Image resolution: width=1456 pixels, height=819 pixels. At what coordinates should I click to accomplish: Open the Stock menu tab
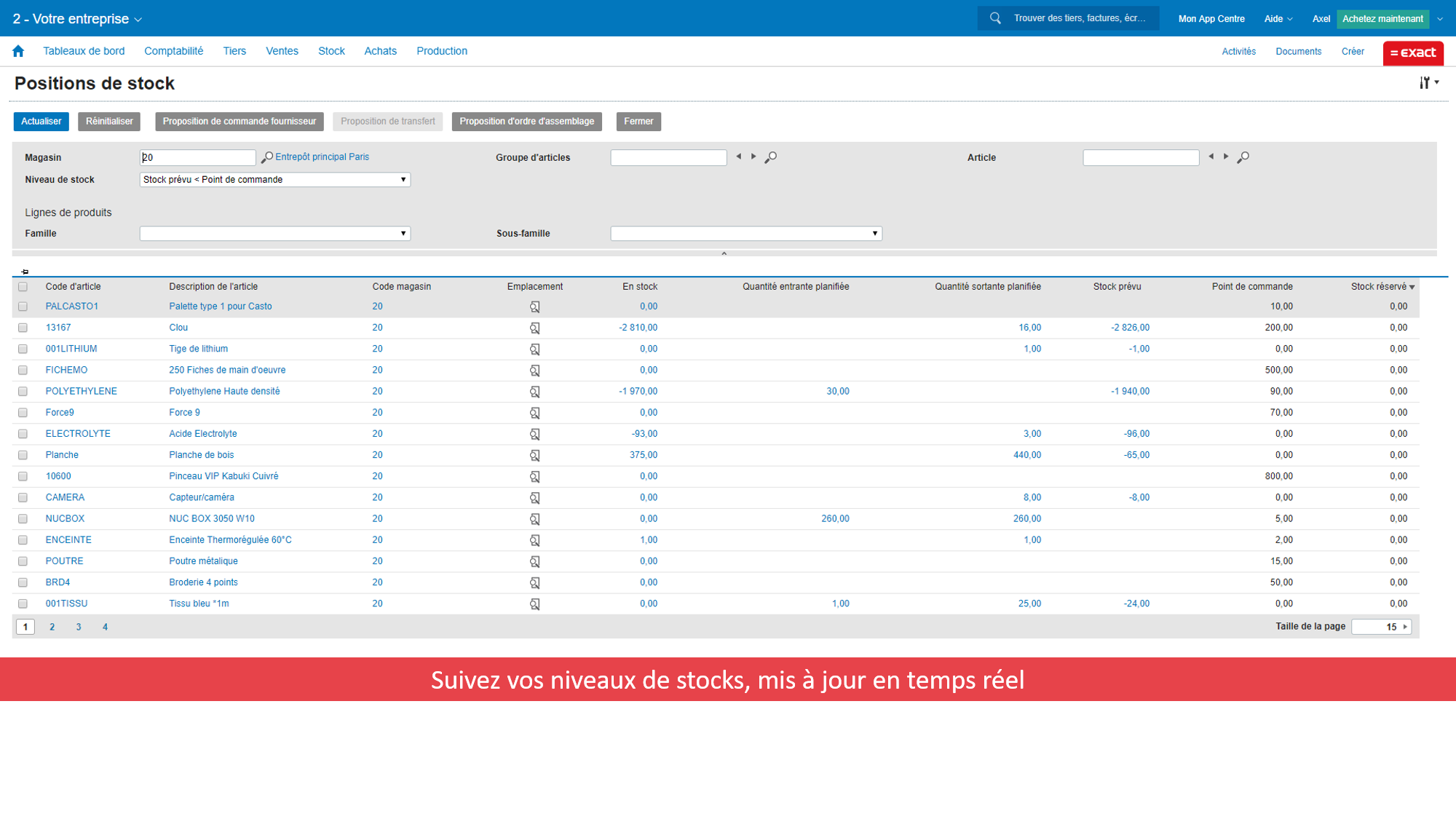click(x=331, y=51)
